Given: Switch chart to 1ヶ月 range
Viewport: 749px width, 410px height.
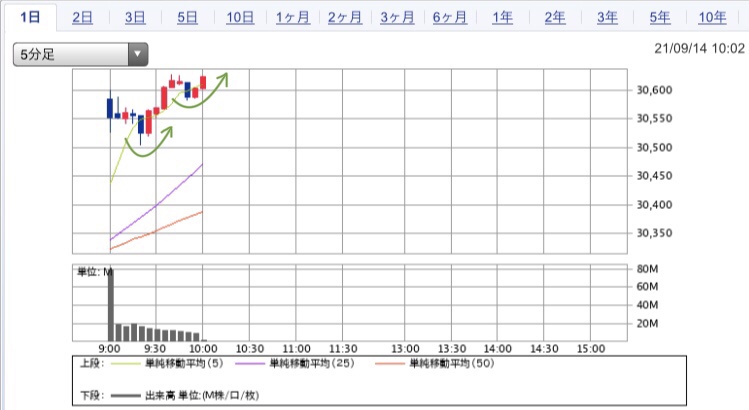Looking at the screenshot, I should [x=292, y=17].
